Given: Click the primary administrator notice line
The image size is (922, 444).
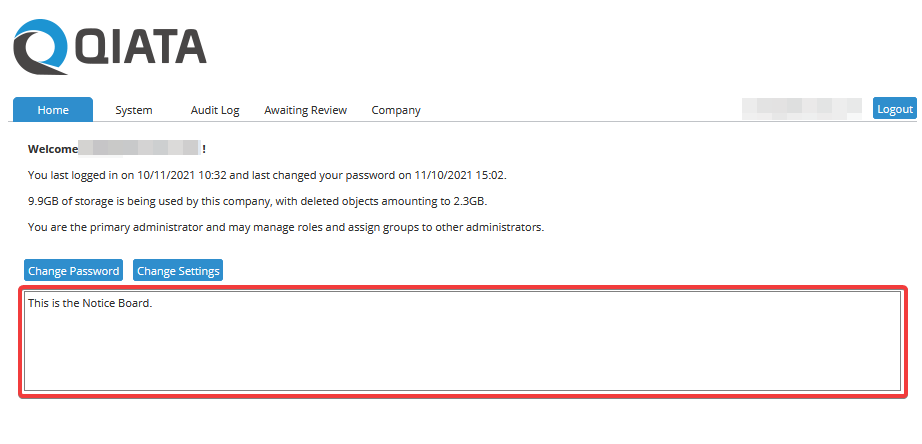Looking at the screenshot, I should (285, 227).
